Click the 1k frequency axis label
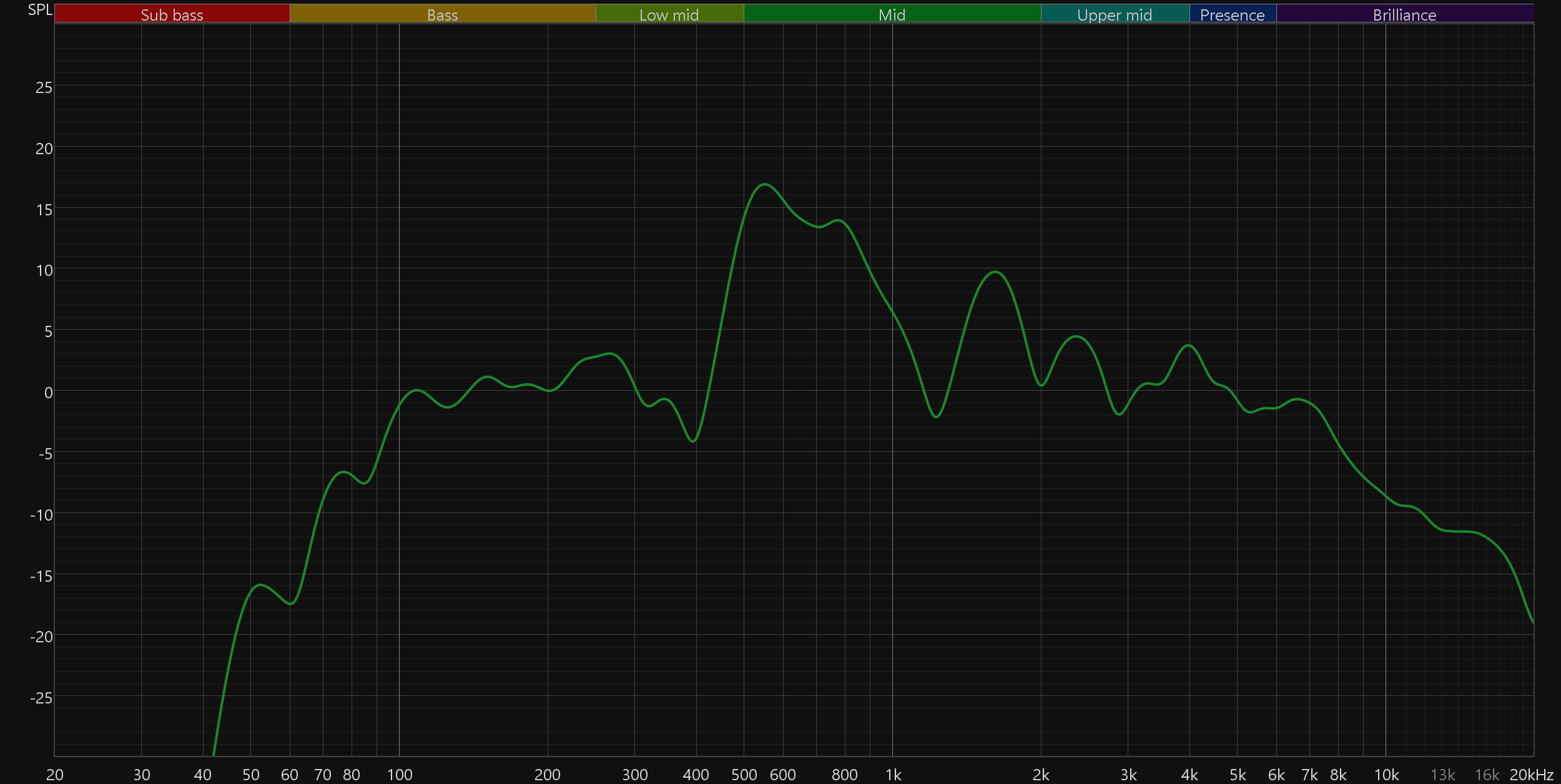The height and width of the screenshot is (784, 1561). click(893, 775)
